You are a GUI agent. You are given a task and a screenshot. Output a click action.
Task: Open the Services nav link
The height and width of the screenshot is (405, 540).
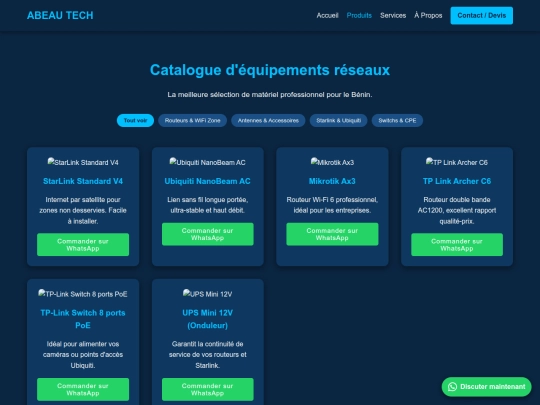click(393, 15)
